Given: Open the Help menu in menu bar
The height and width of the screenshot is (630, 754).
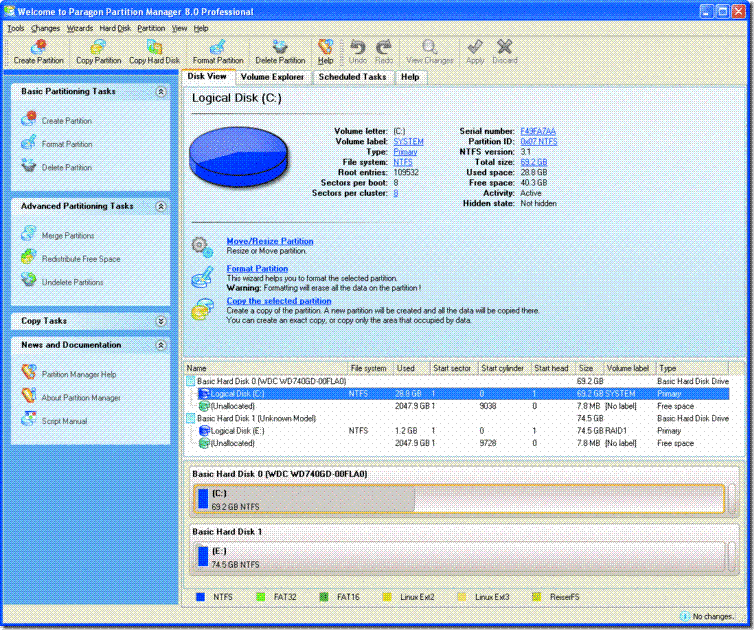Looking at the screenshot, I should (x=201, y=28).
